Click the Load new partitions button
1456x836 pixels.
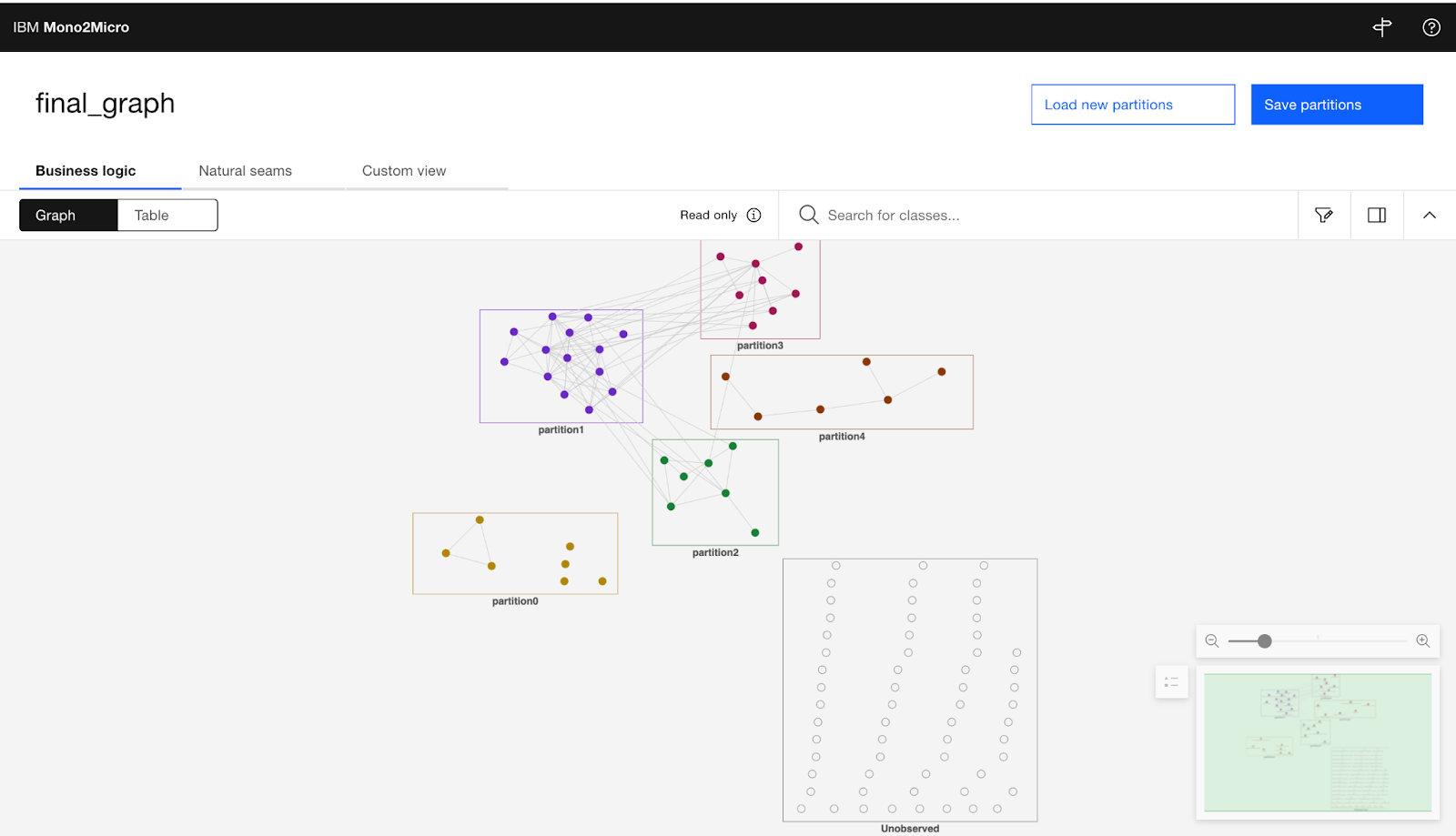pyautogui.click(x=1132, y=104)
